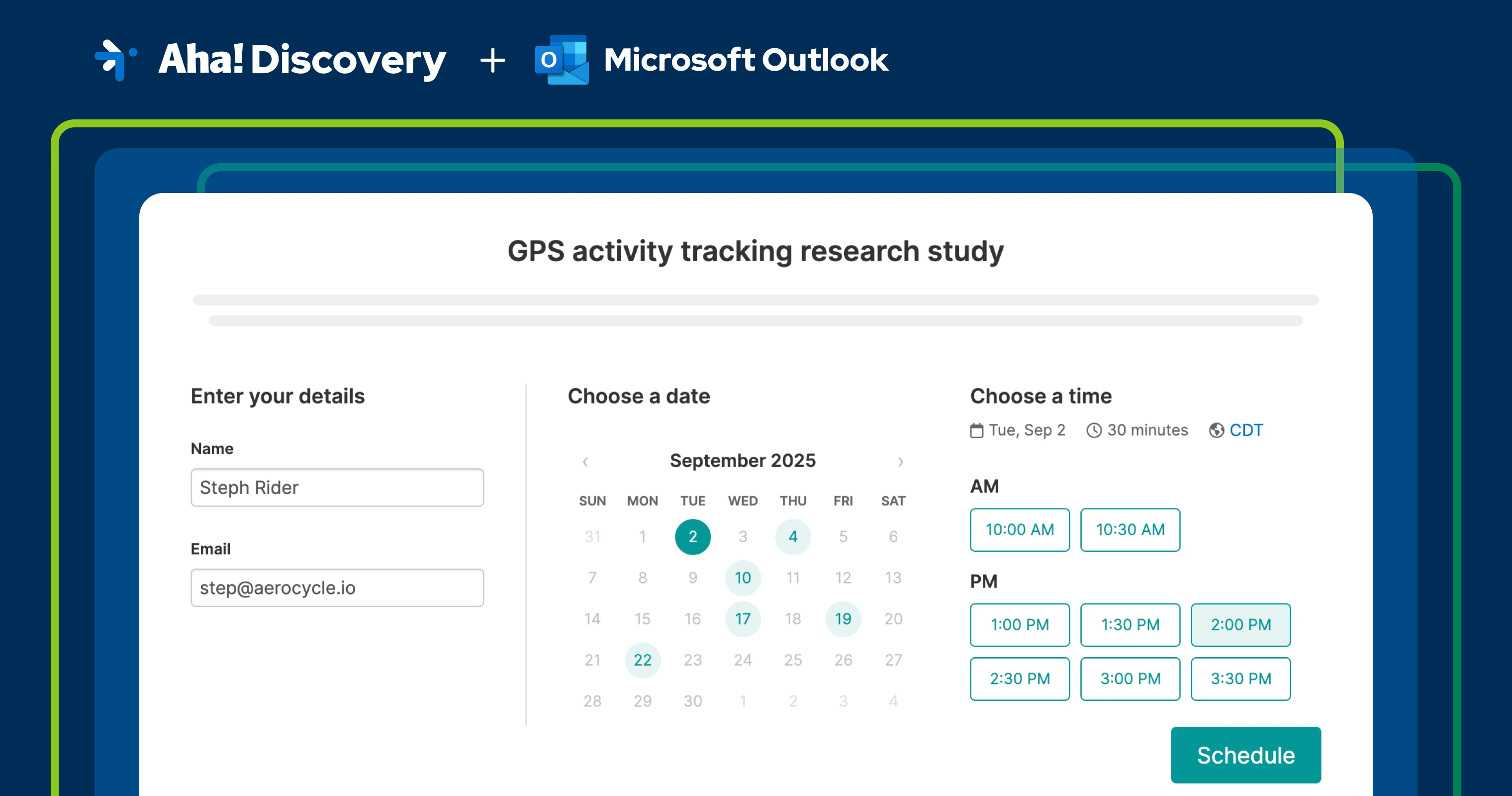Screen dimensions: 1512x796
Task: Choose the 1:30 PM time slot
Action: click(x=1130, y=624)
